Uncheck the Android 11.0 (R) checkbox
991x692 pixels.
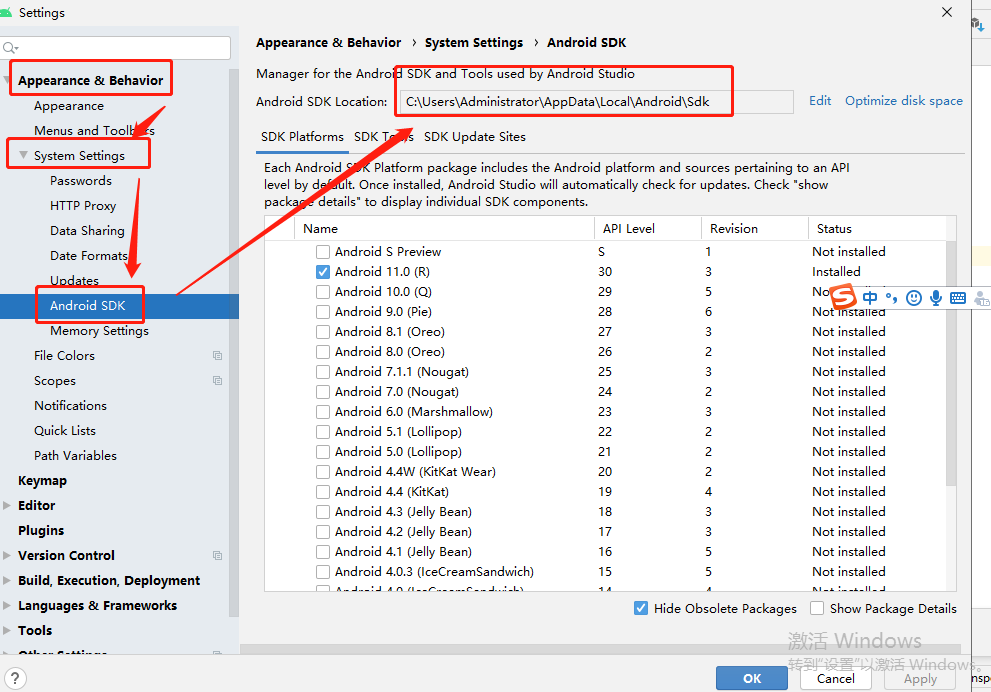[x=323, y=272]
